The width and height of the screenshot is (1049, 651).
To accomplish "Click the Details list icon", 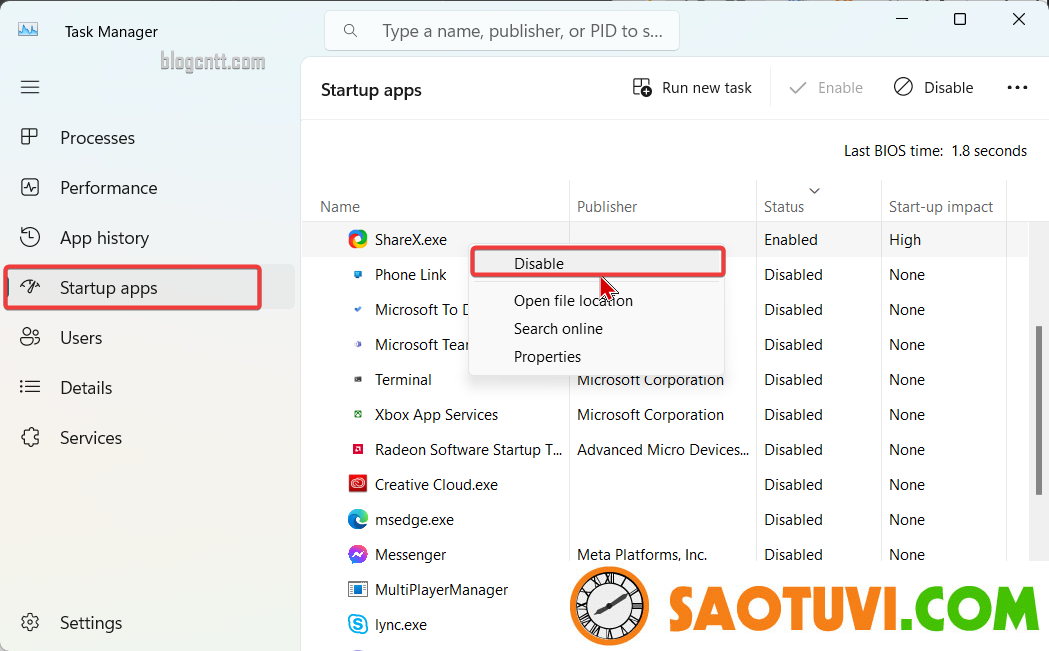I will pyautogui.click(x=29, y=387).
